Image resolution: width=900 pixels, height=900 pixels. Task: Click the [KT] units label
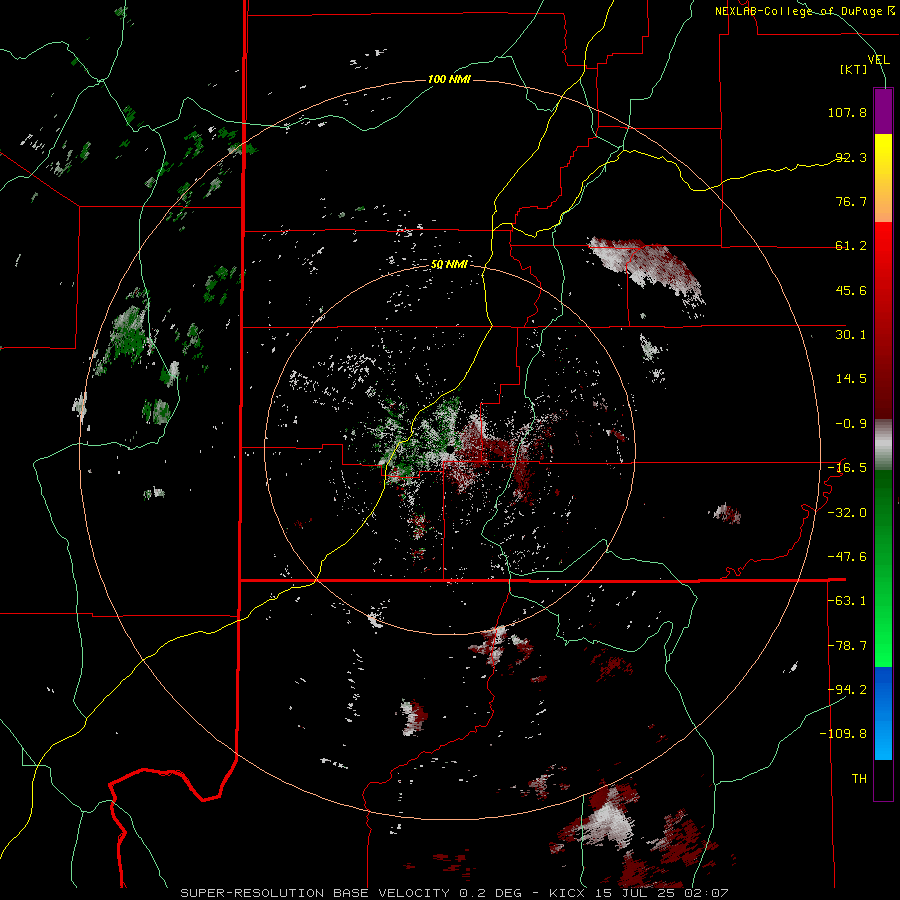[854, 69]
